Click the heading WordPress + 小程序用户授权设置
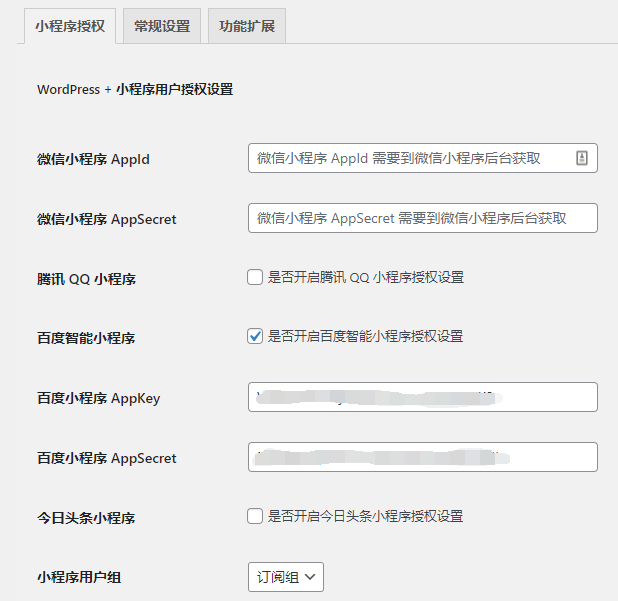Image resolution: width=618 pixels, height=601 pixels. coord(135,89)
